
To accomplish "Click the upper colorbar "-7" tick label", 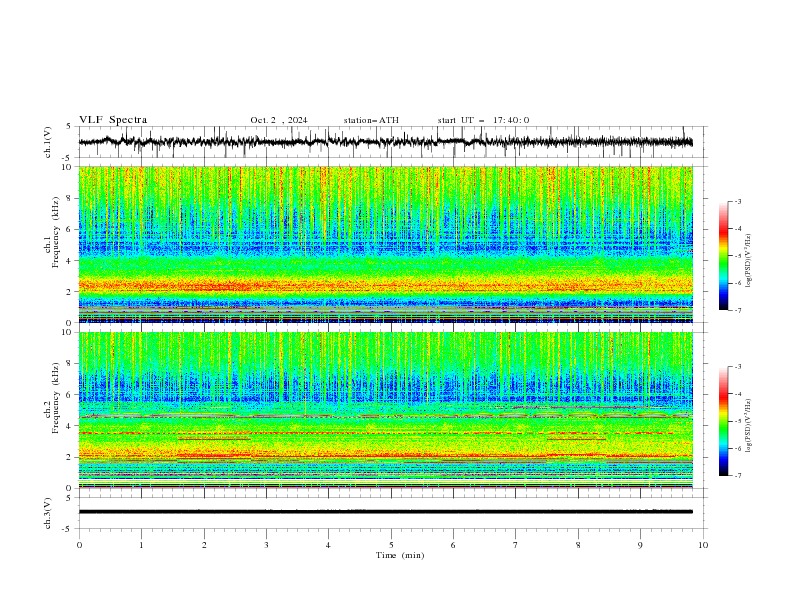I will tap(738, 310).
